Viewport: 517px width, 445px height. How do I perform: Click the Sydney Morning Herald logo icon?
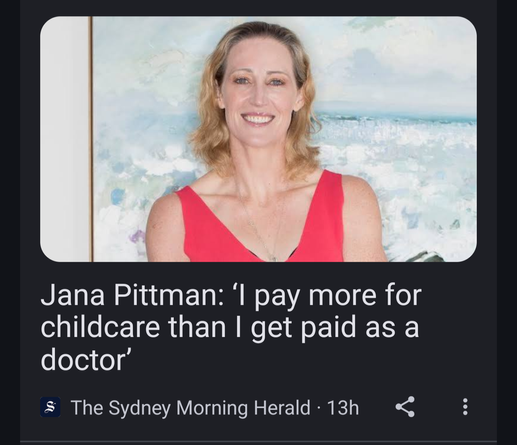(x=50, y=407)
